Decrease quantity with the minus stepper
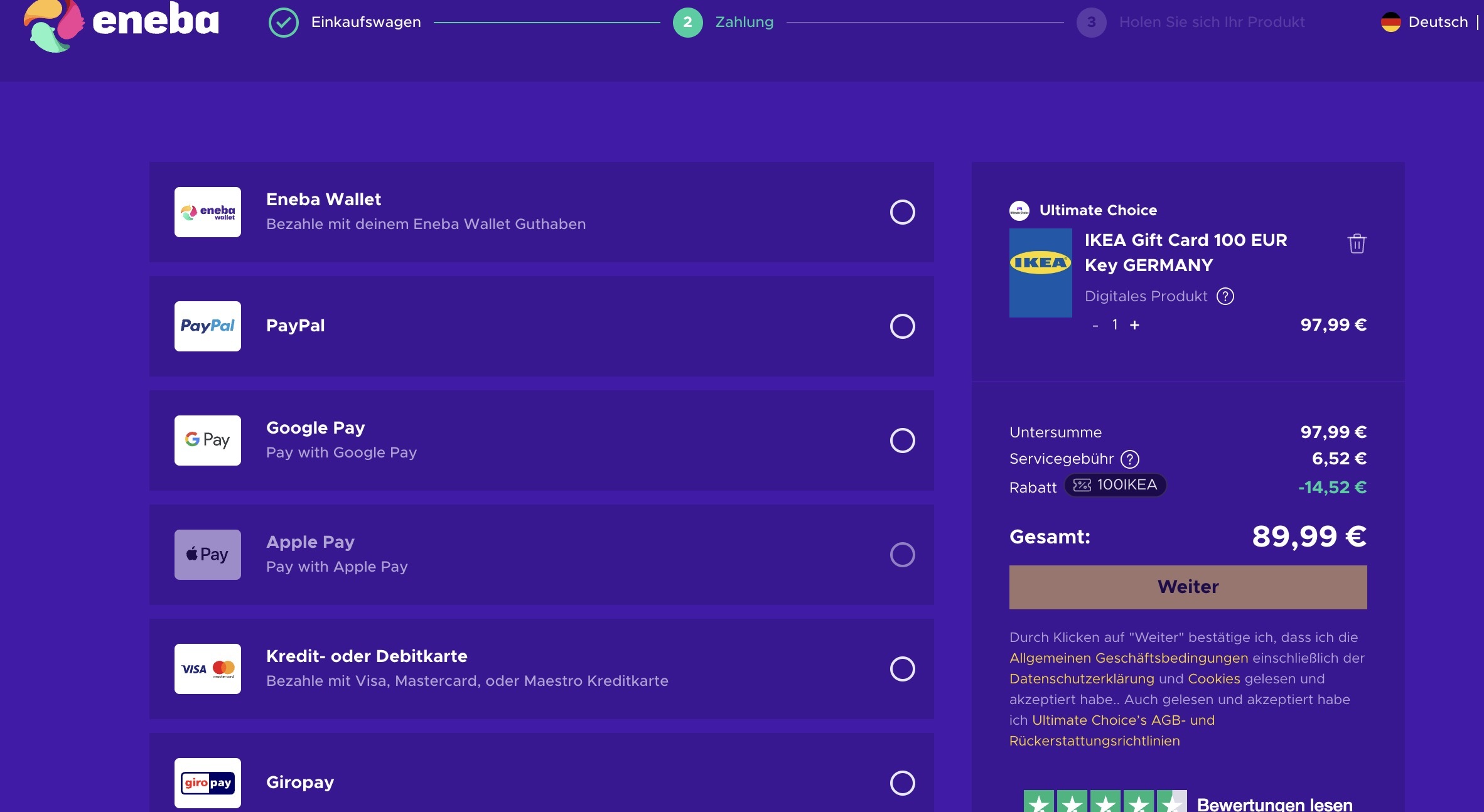Image resolution: width=1484 pixels, height=812 pixels. point(1095,326)
